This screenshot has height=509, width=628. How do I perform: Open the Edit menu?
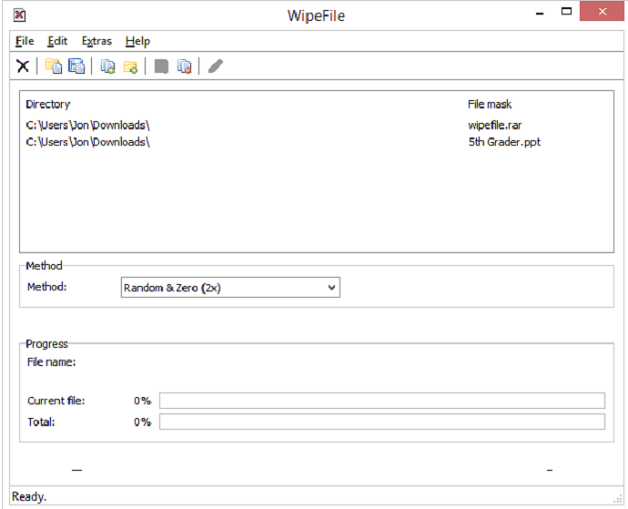point(57,41)
